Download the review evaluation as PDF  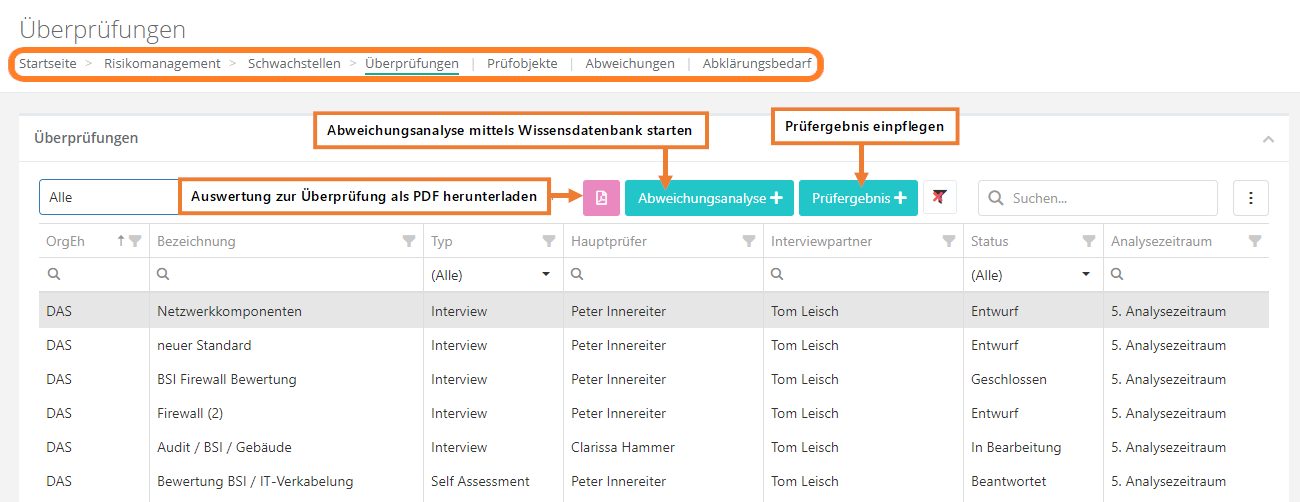pos(601,198)
